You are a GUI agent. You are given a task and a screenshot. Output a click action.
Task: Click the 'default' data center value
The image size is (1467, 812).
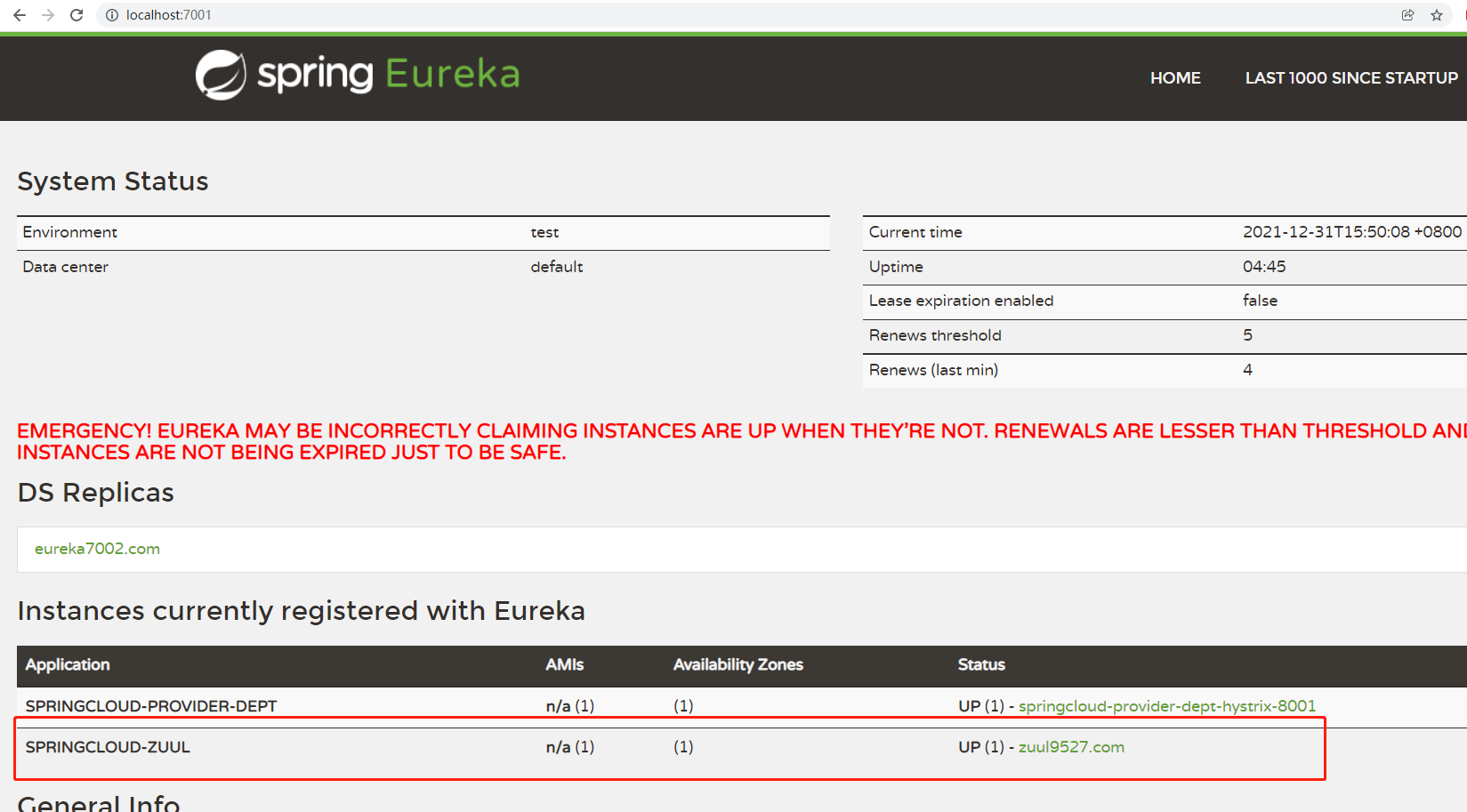(557, 267)
